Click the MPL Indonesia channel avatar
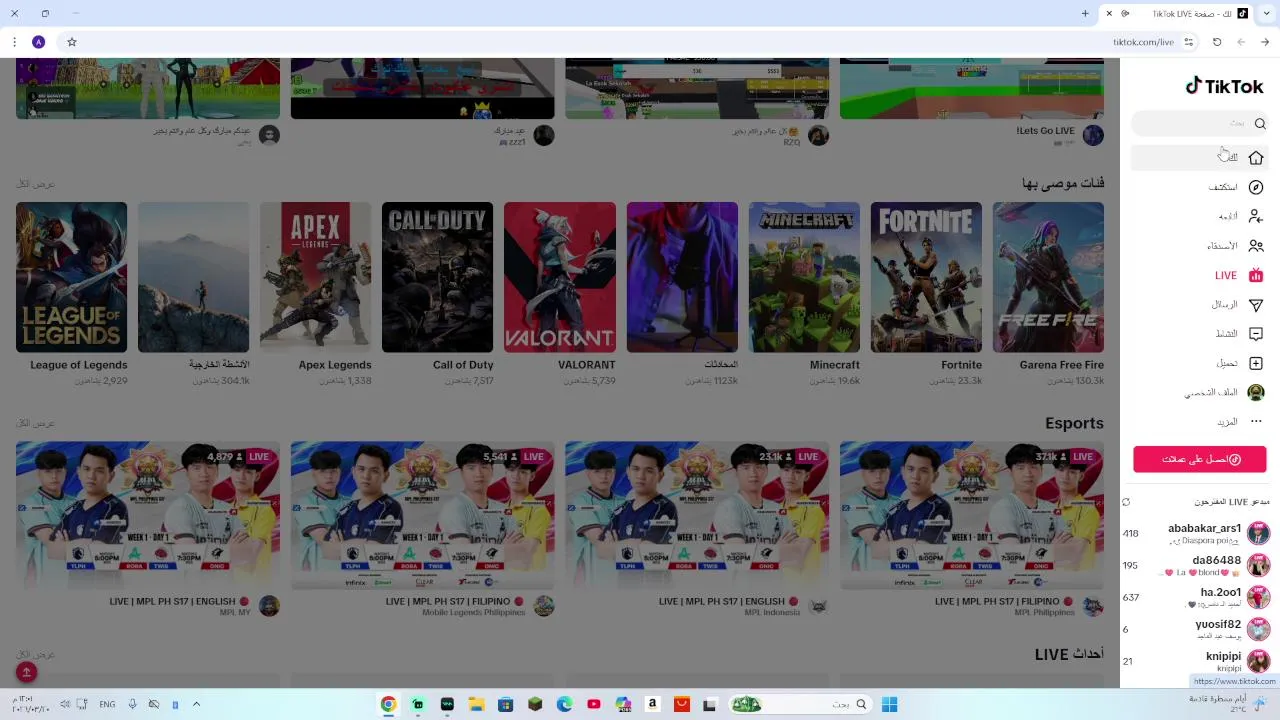 [818, 606]
